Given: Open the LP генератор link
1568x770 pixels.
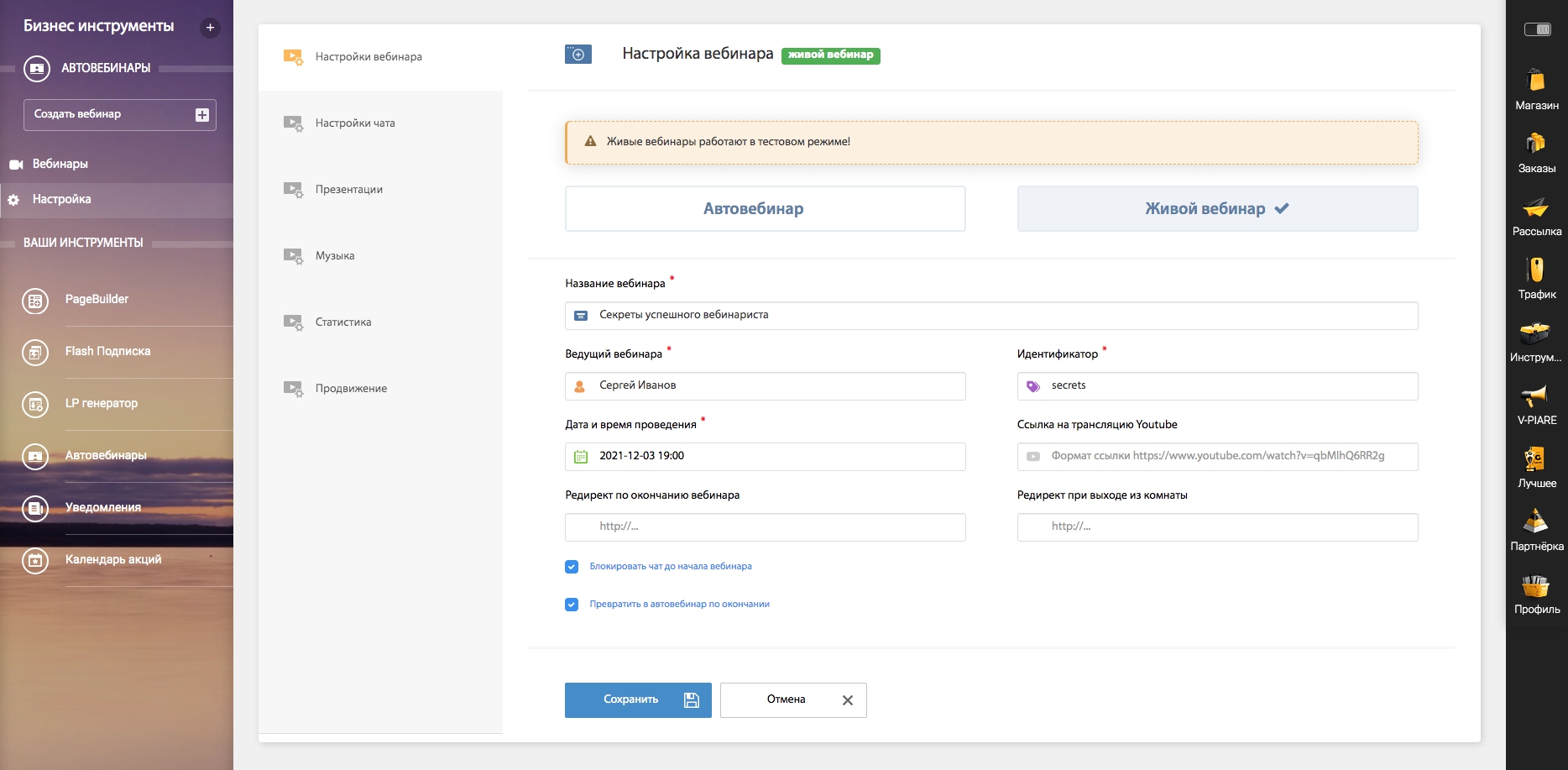Looking at the screenshot, I should [x=102, y=404].
